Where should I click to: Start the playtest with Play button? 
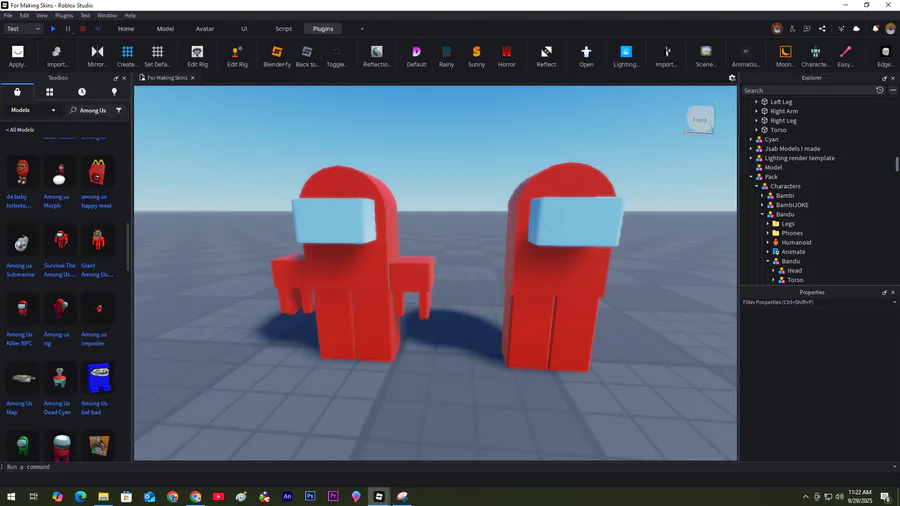pyautogui.click(x=53, y=29)
